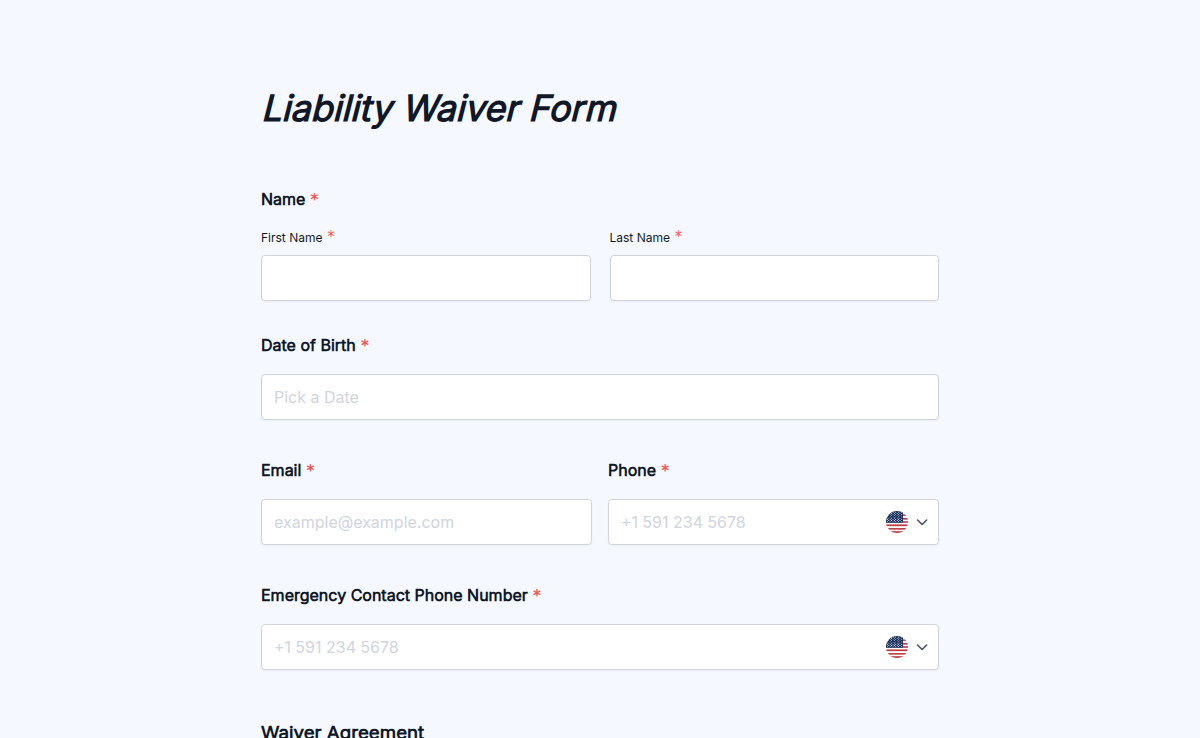
Task: Focus the Email input field
Action: coord(425,521)
